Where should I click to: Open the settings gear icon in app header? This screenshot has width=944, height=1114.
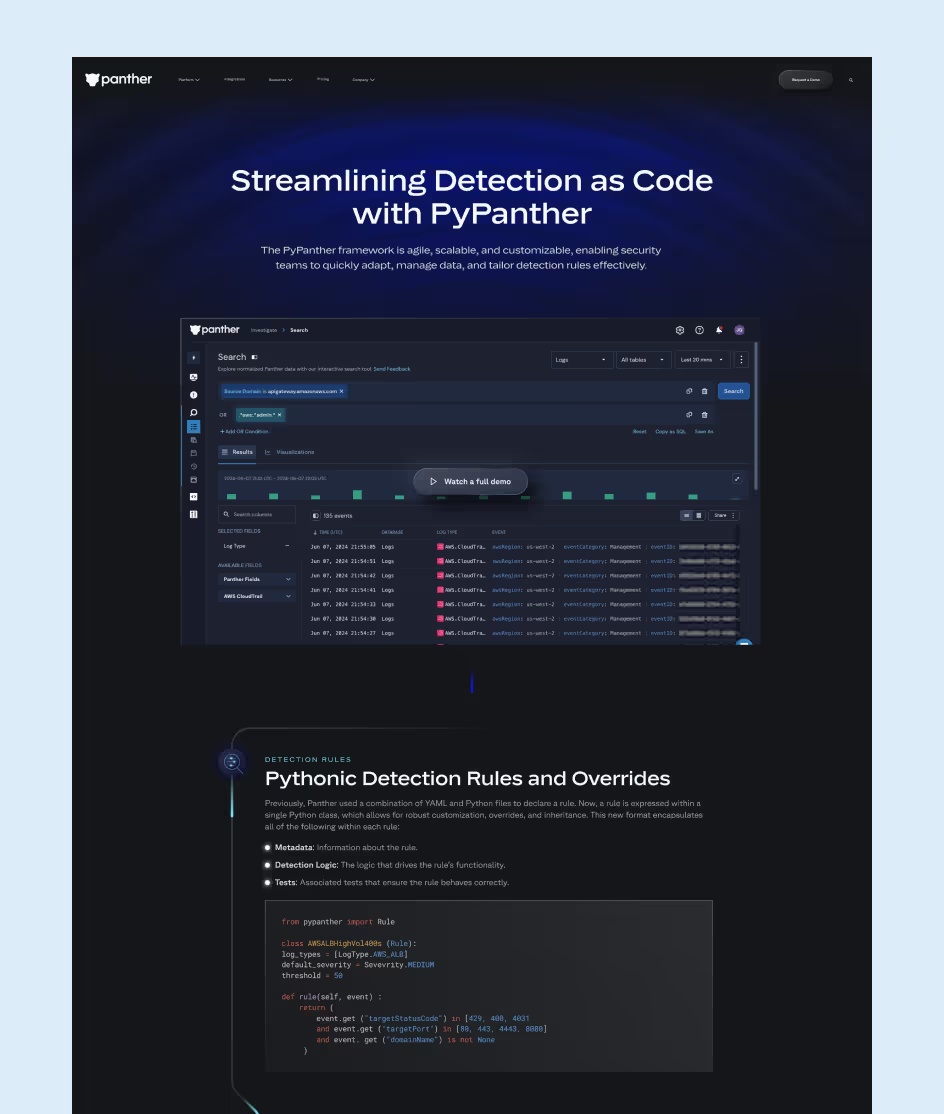click(680, 330)
